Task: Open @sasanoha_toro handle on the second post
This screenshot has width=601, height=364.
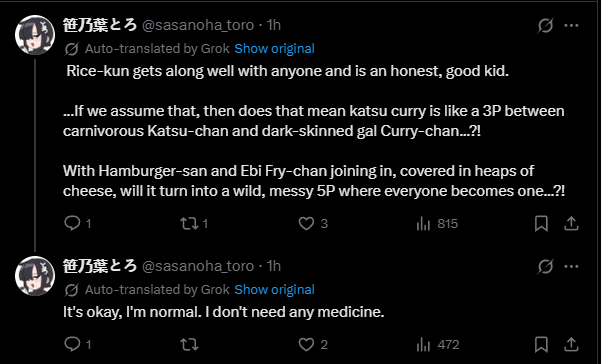Action: [198, 266]
